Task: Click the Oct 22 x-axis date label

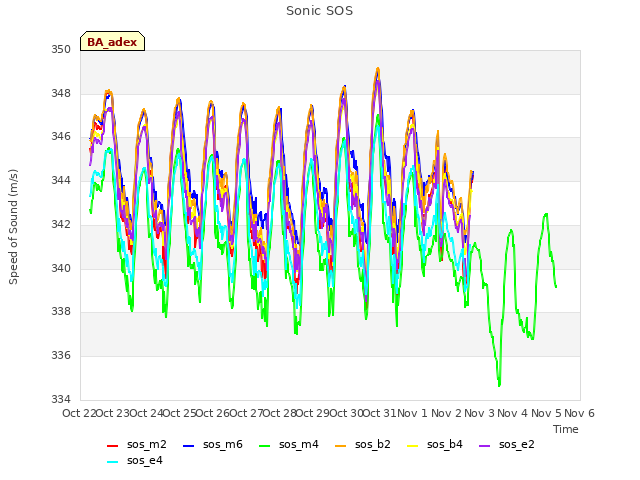Action: (79, 413)
